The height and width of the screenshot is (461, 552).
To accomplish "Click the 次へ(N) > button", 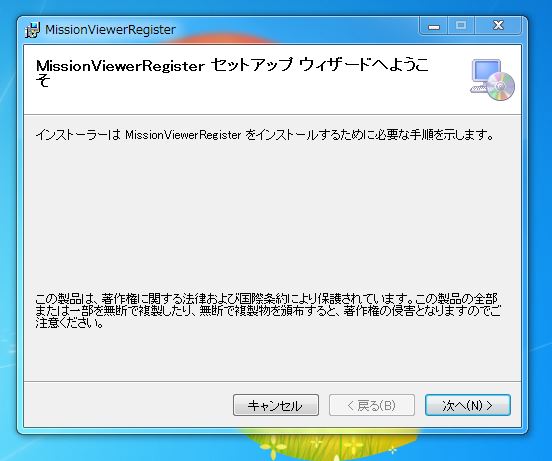I will tap(468, 405).
